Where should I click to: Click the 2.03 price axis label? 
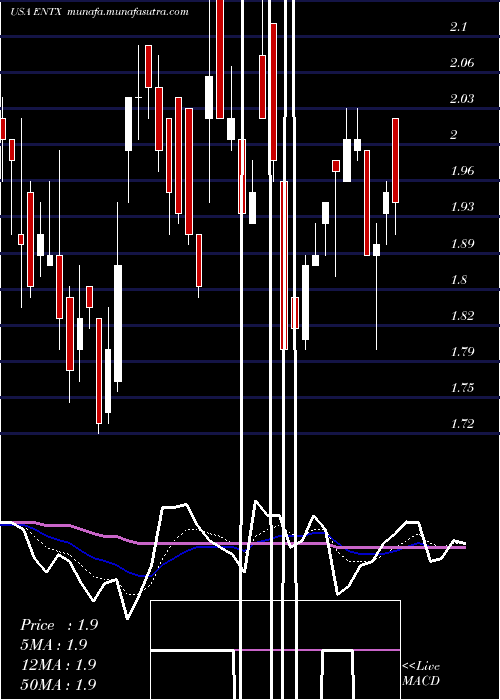(x=462, y=99)
